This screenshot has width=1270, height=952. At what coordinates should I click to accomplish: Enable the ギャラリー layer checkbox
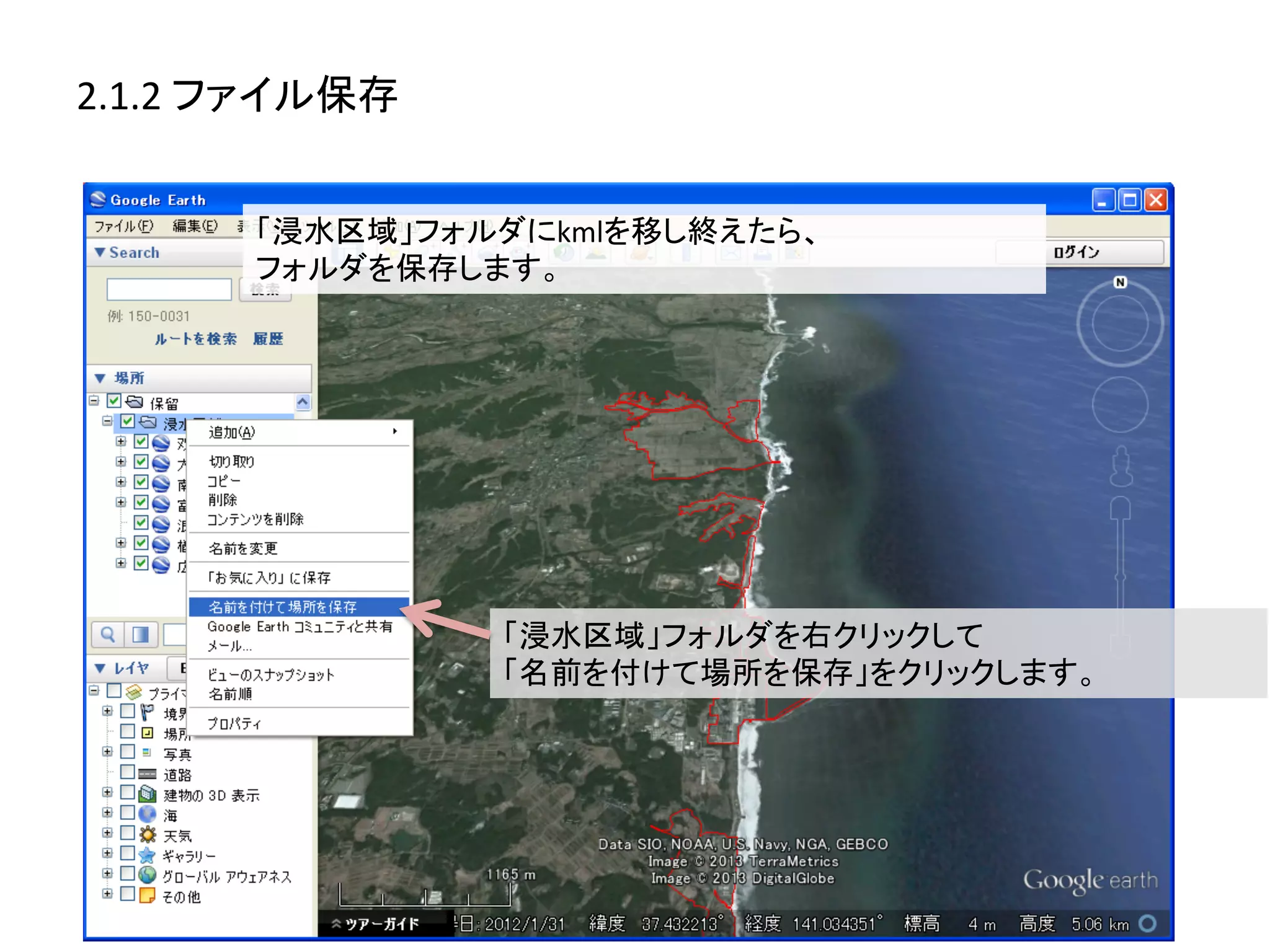click(127, 853)
